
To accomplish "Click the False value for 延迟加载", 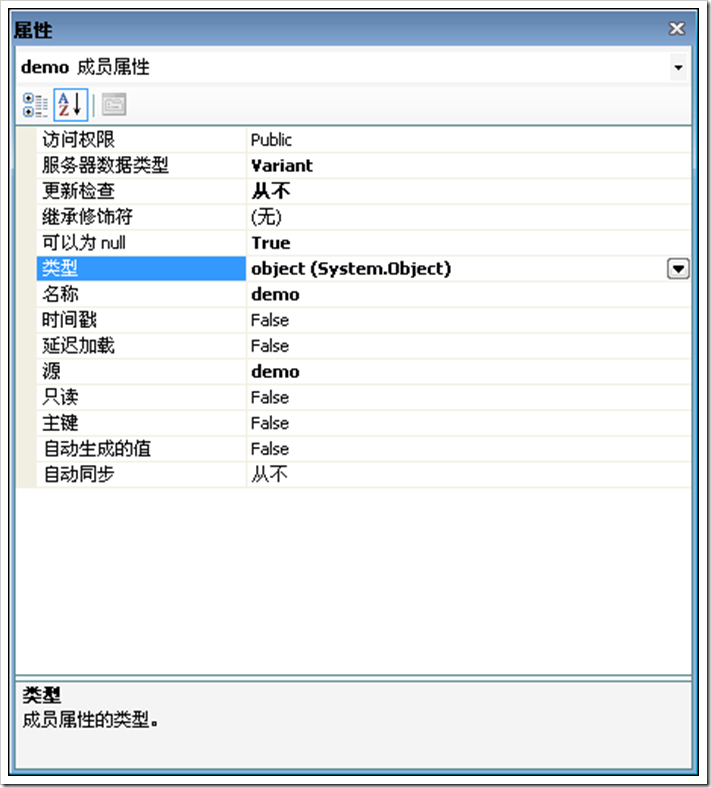I will [x=468, y=346].
